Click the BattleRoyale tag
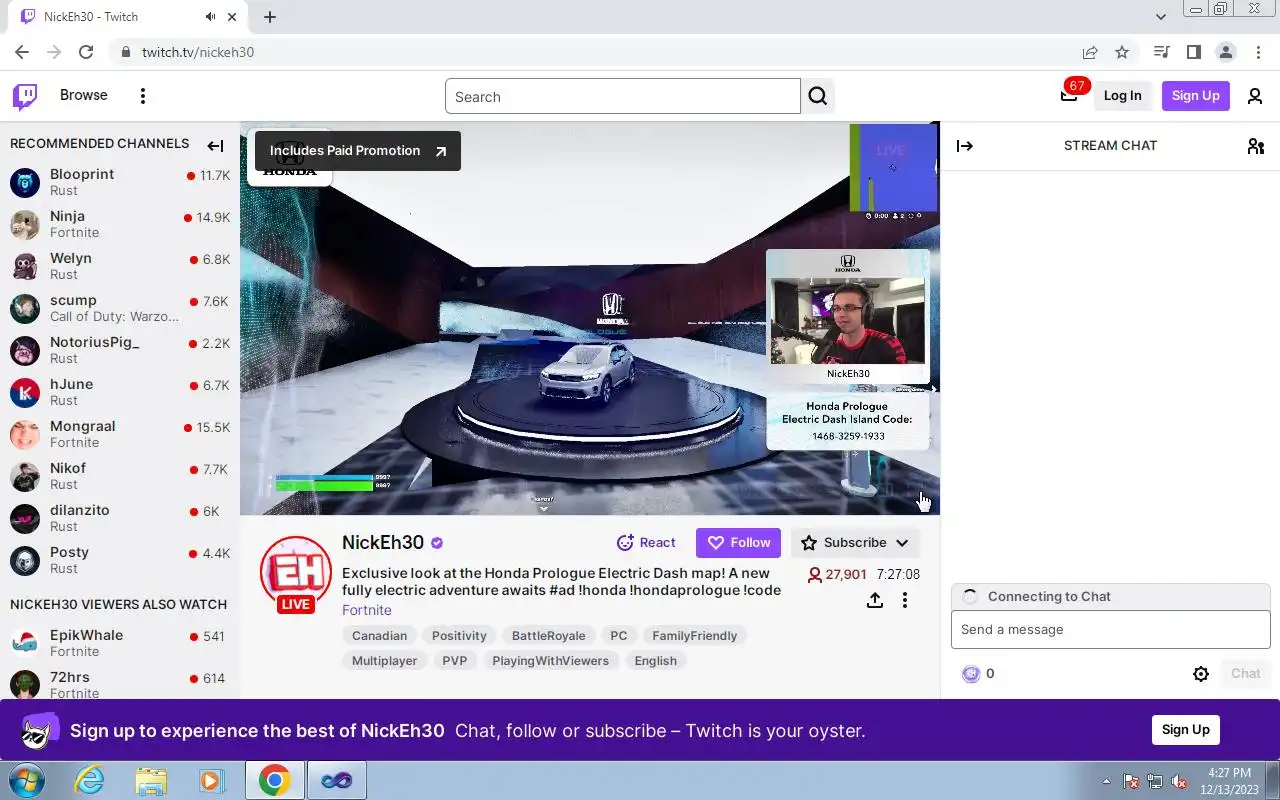Image resolution: width=1280 pixels, height=800 pixels. pyautogui.click(x=548, y=636)
